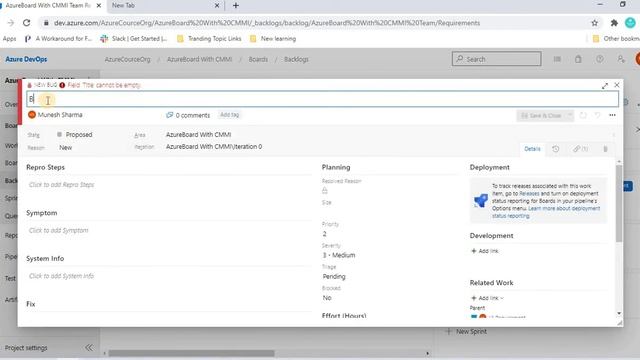Screen dimensions: 640x360
Task: Open Other bookmarks folder
Action: pos(616,39)
